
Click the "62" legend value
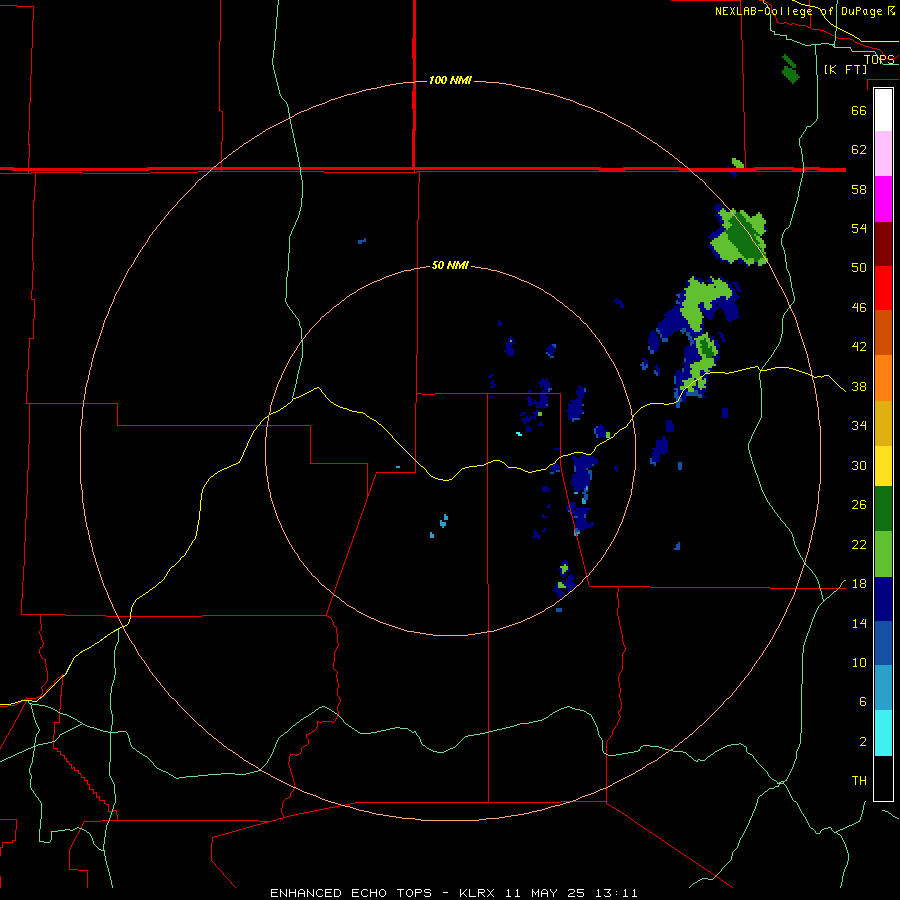[x=859, y=150]
